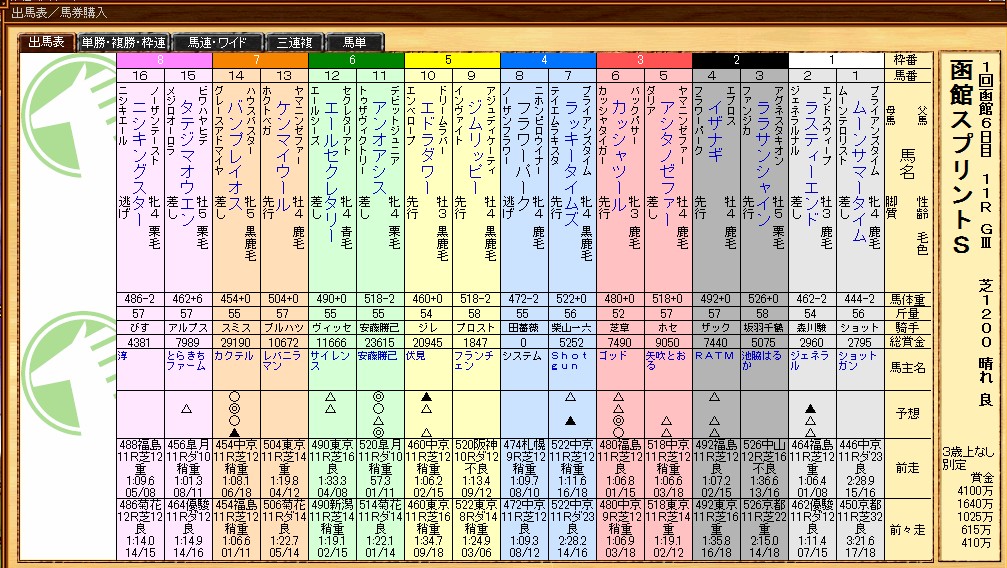Viewport: 1007px width, 568px height.
Task: Click owner name ショットガン
Action: [x=858, y=360]
